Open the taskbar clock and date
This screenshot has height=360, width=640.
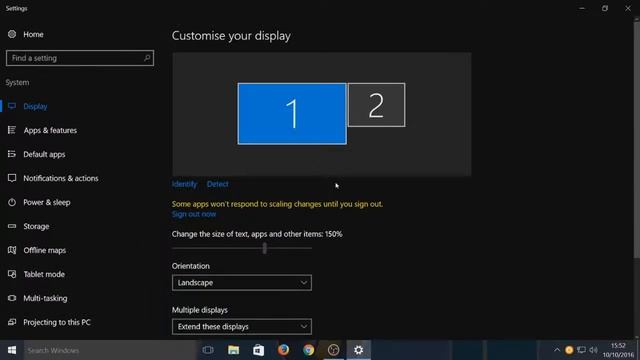point(618,350)
